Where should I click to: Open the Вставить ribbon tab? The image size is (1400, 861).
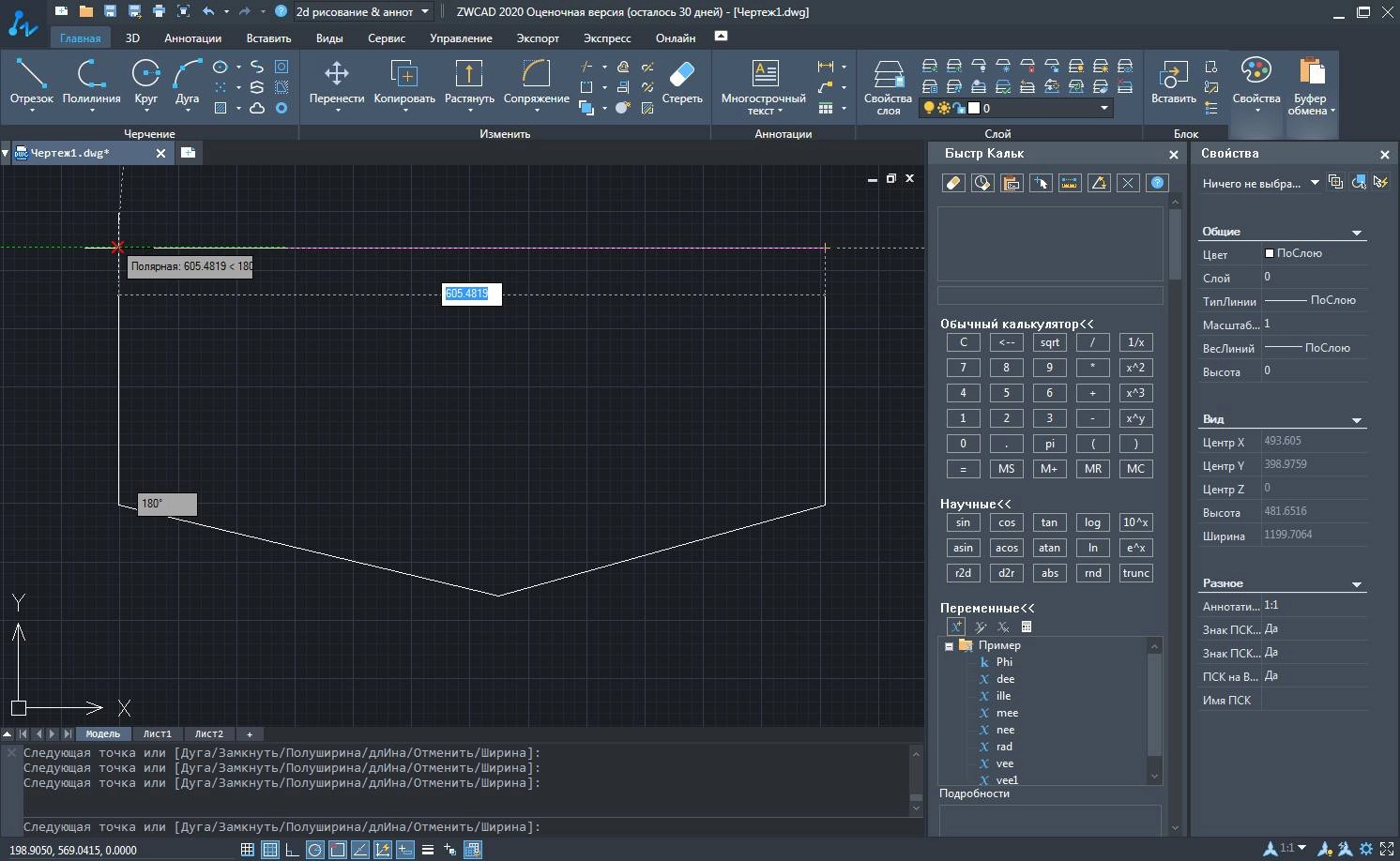click(268, 38)
